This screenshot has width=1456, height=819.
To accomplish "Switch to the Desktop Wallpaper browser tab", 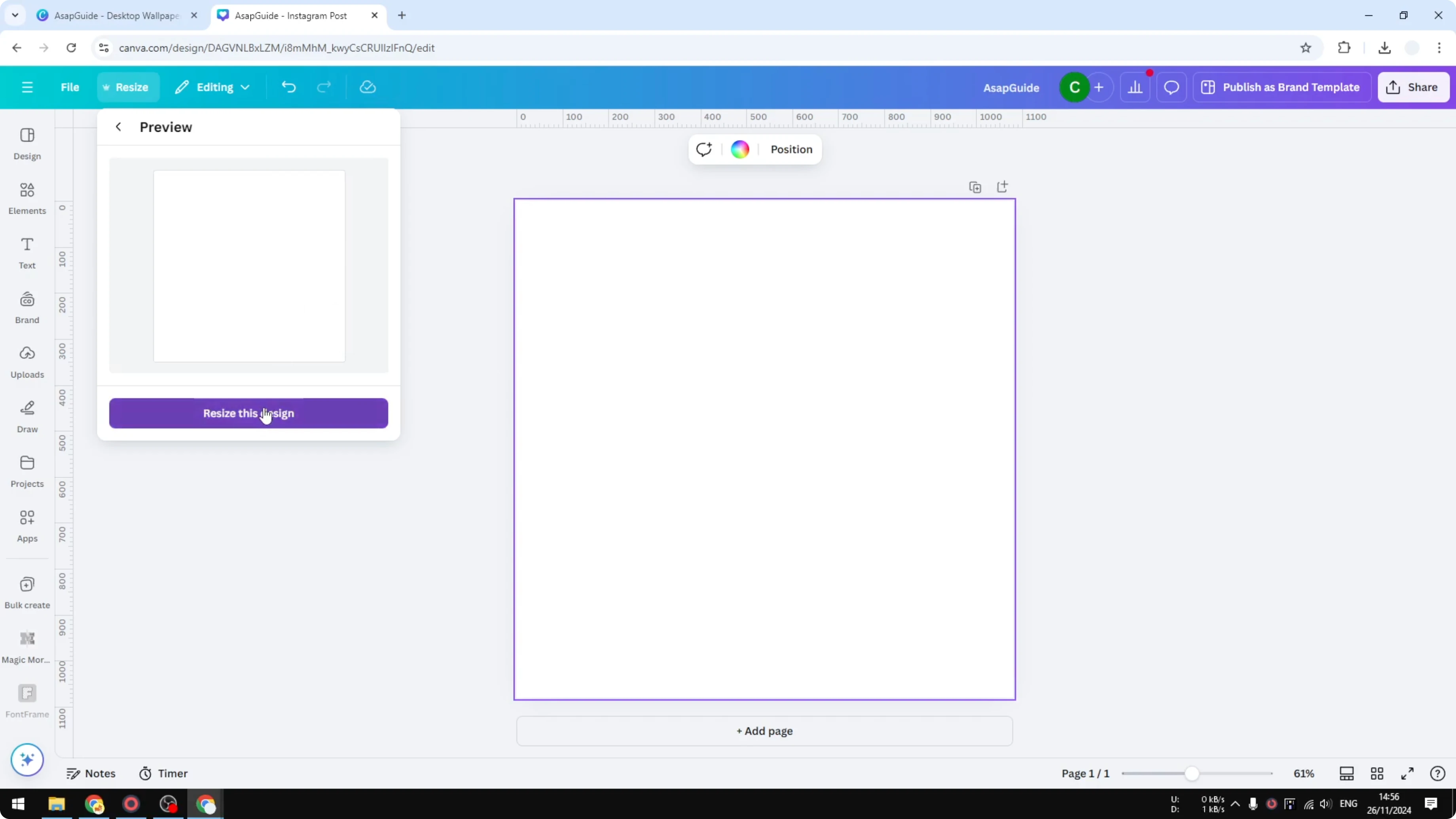I will (x=113, y=15).
